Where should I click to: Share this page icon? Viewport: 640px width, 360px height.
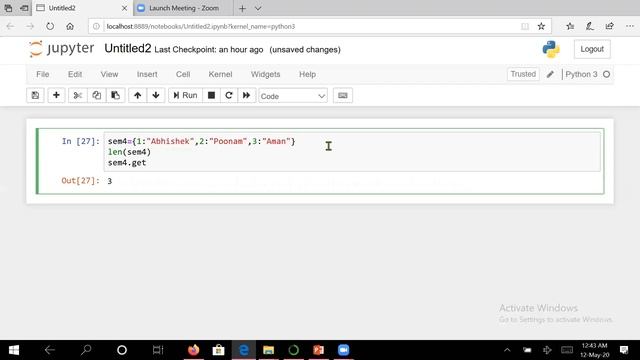pos(609,26)
